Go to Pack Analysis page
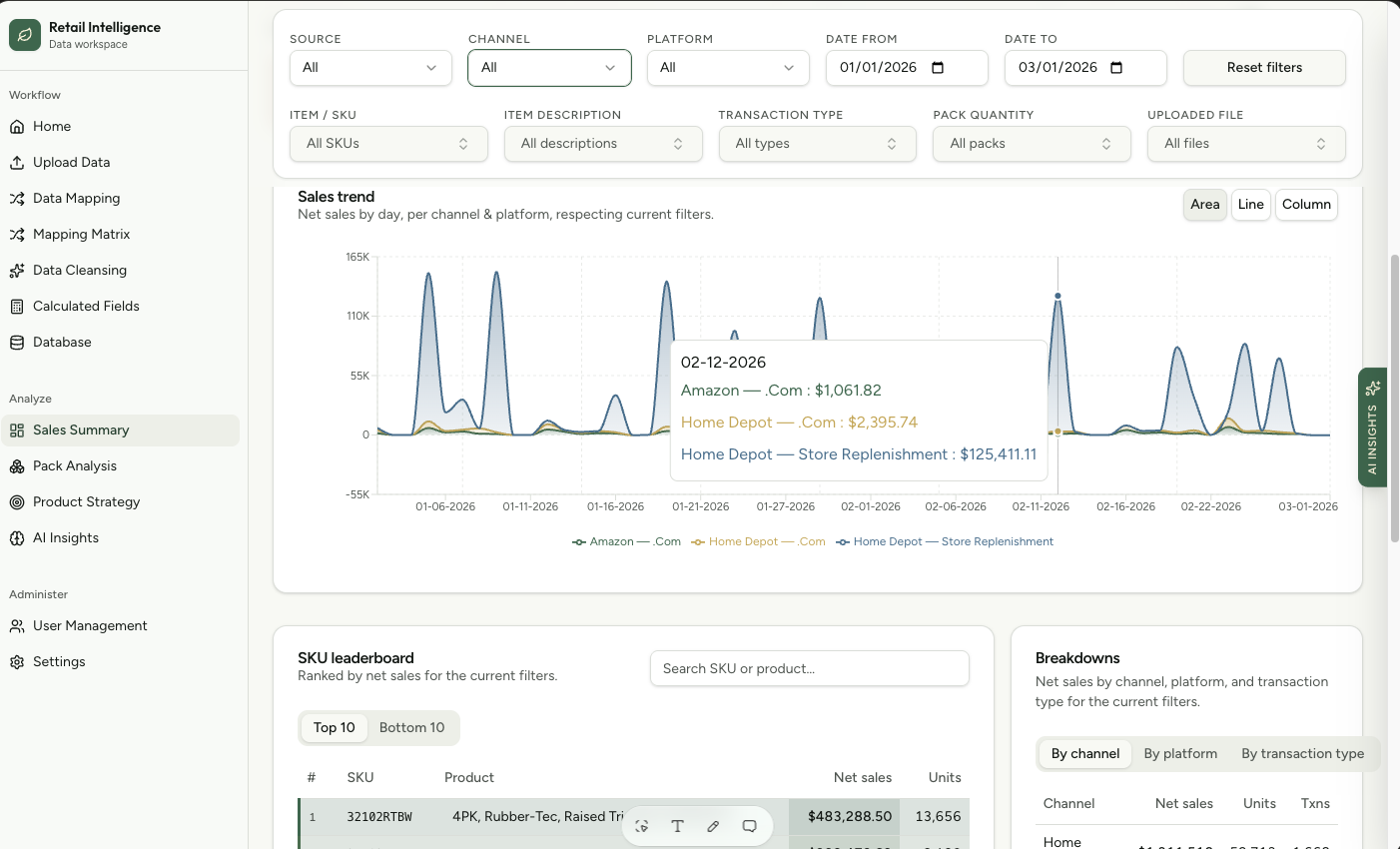The width and height of the screenshot is (1400, 849). [x=120, y=466]
